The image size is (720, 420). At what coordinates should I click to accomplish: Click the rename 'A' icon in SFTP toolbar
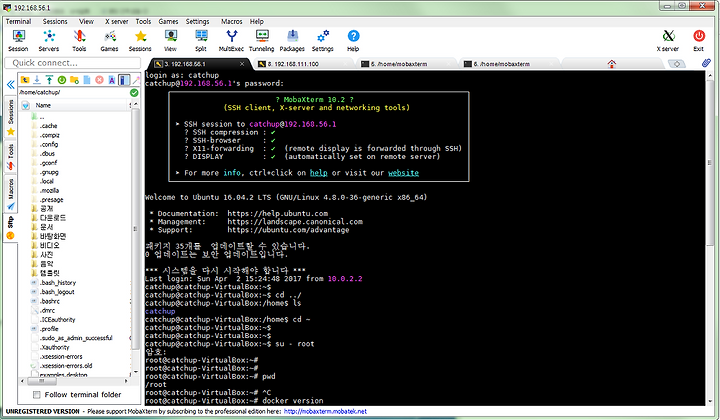pos(112,80)
